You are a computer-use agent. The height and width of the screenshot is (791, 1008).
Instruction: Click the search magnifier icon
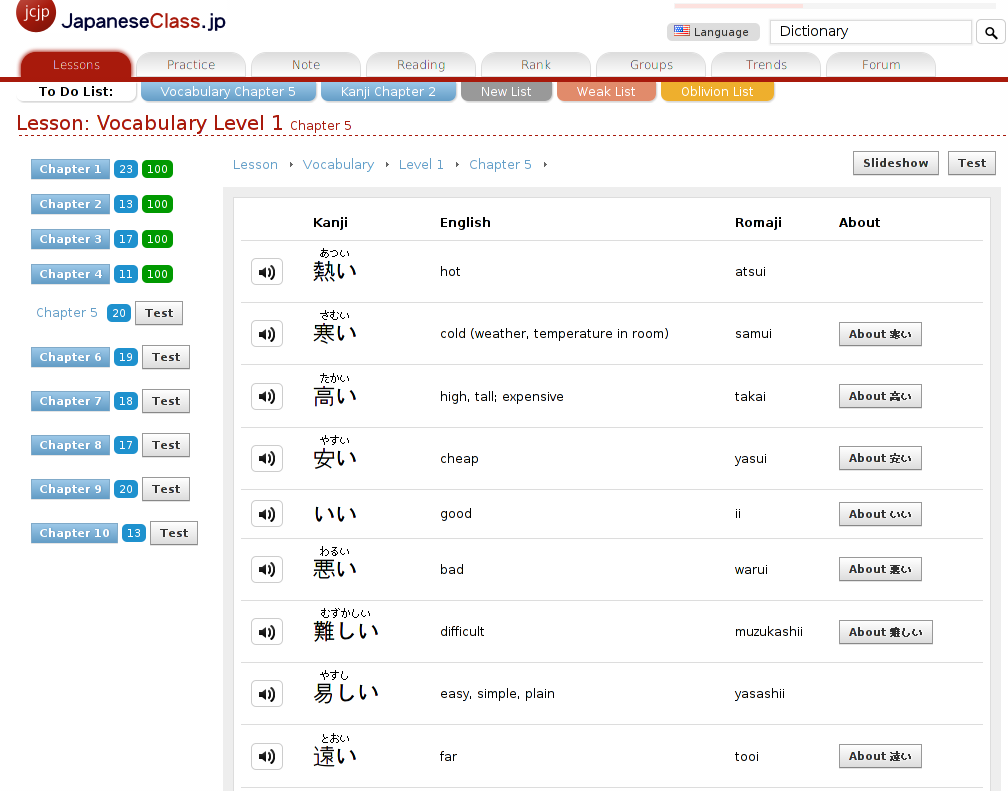click(x=989, y=33)
